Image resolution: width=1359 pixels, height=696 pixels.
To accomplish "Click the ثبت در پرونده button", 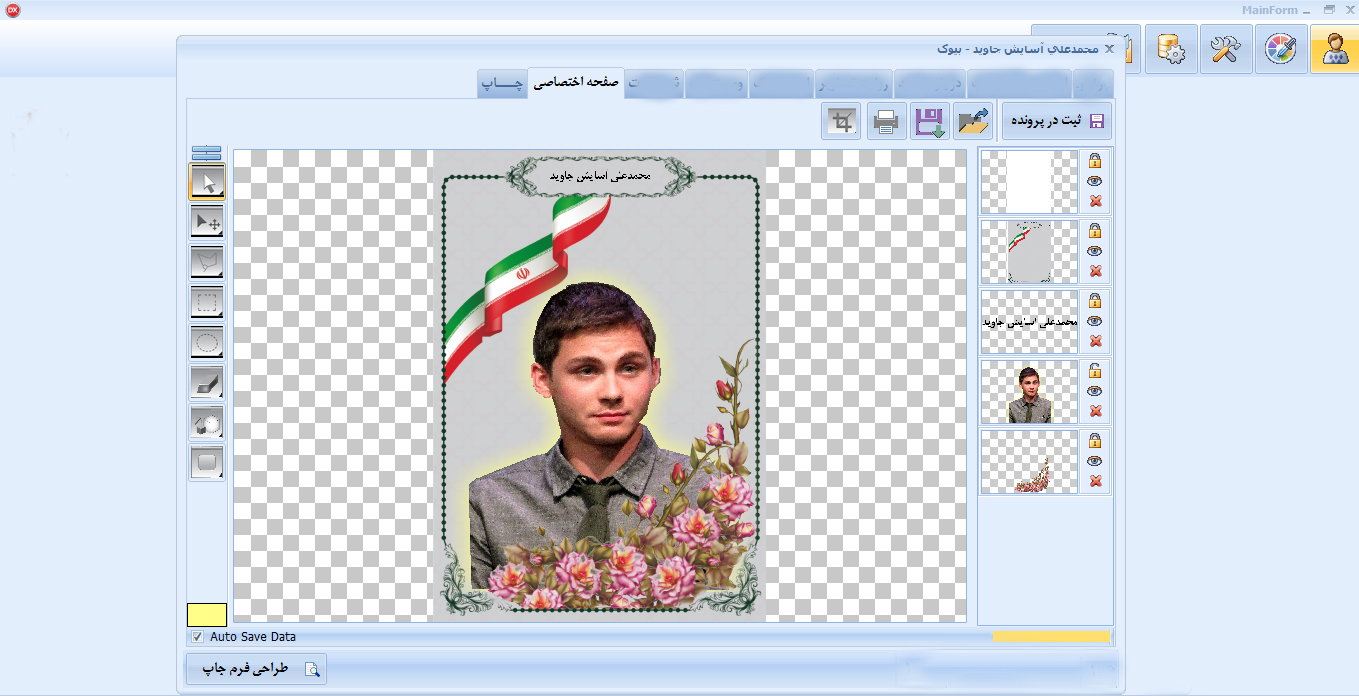I will (x=1056, y=121).
